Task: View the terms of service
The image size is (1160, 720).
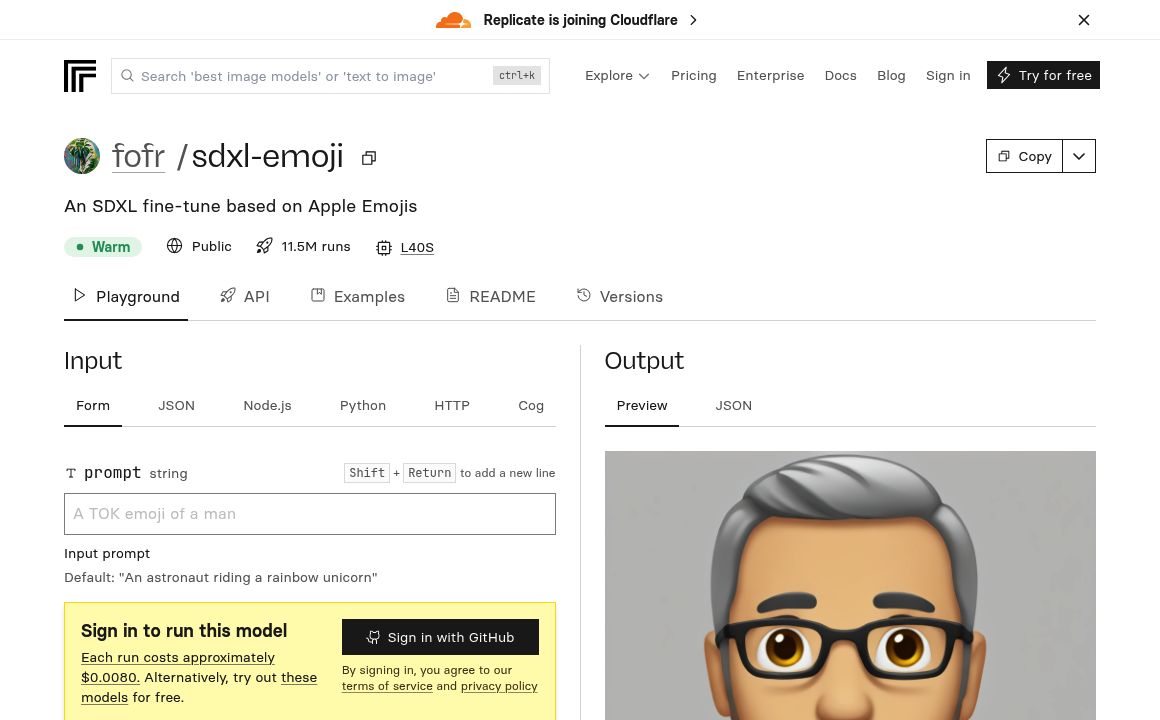Action: (387, 686)
